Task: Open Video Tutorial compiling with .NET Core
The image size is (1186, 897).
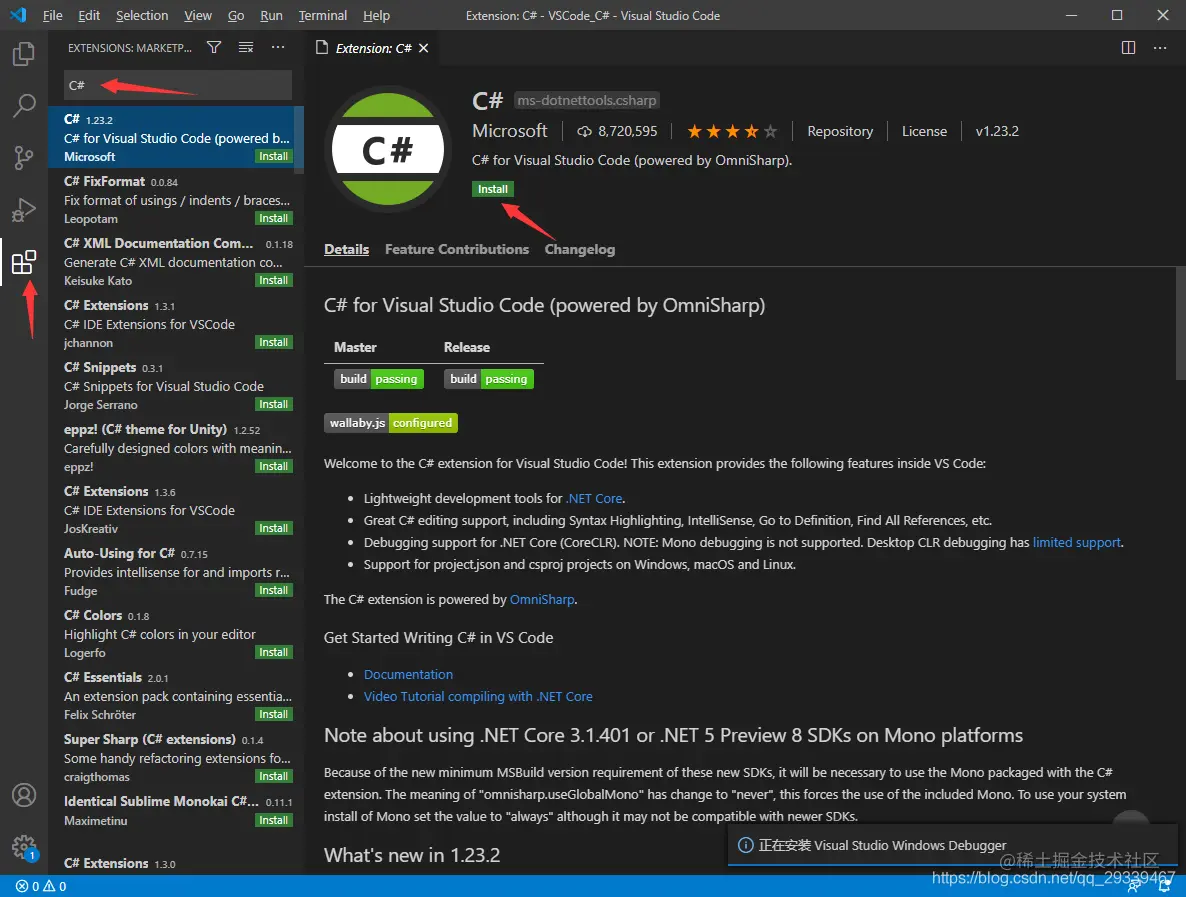Action: pyautogui.click(x=478, y=696)
